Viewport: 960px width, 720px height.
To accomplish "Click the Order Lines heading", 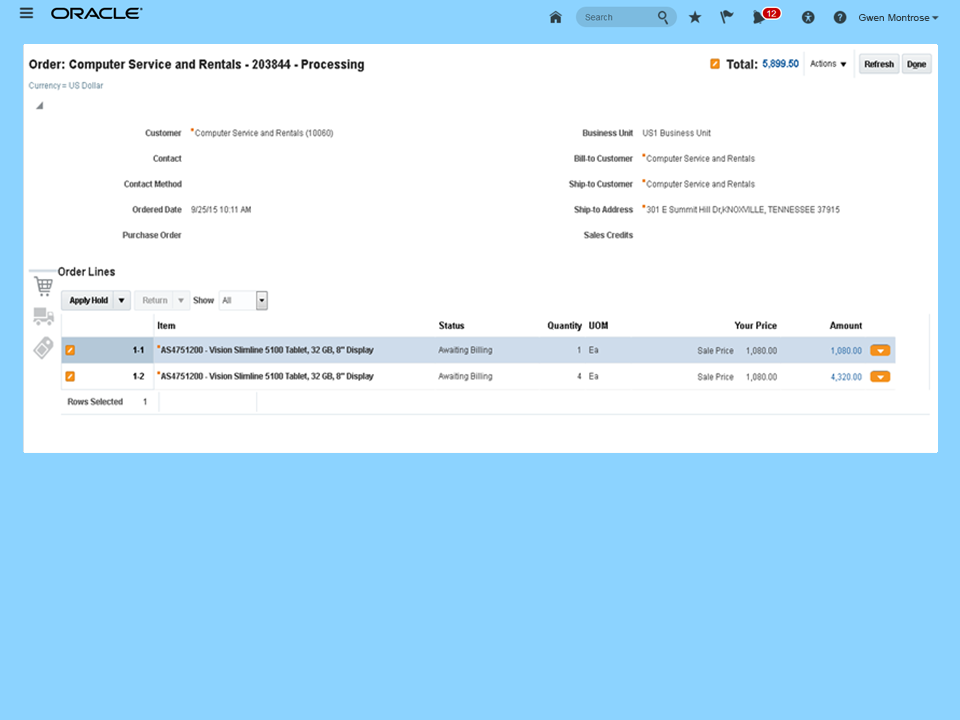I will [x=86, y=272].
